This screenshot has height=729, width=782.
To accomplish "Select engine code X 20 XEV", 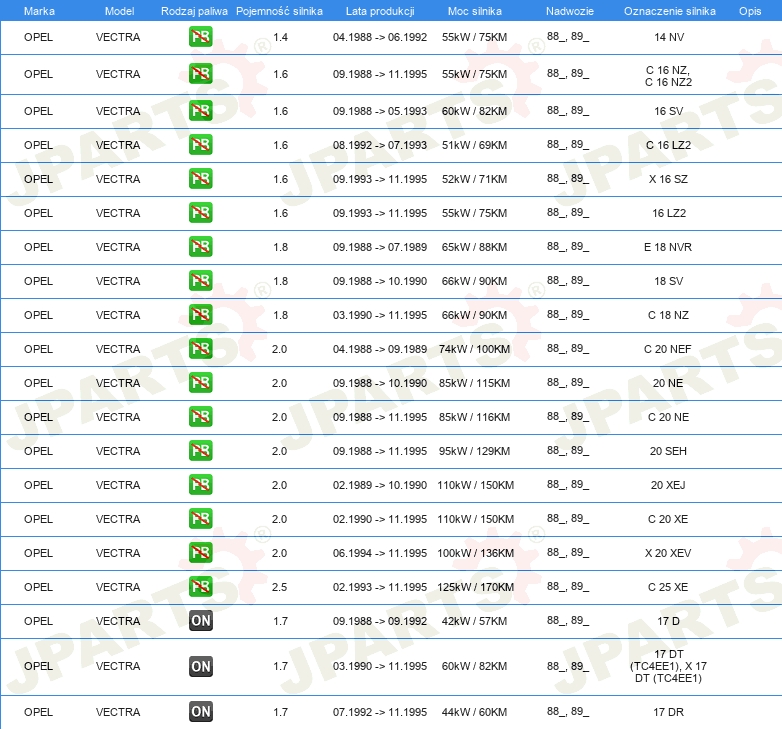I will click(x=668, y=553).
